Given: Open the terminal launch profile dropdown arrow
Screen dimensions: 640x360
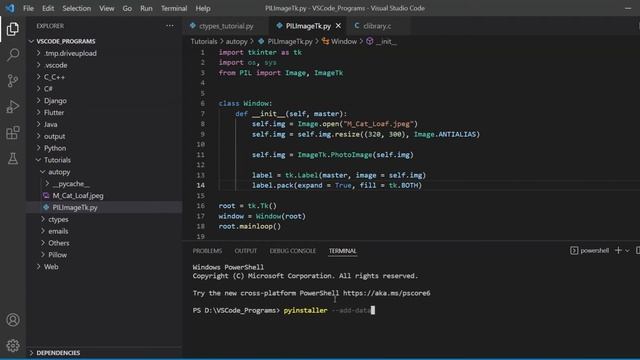Looking at the screenshot, I should click(x=627, y=251).
